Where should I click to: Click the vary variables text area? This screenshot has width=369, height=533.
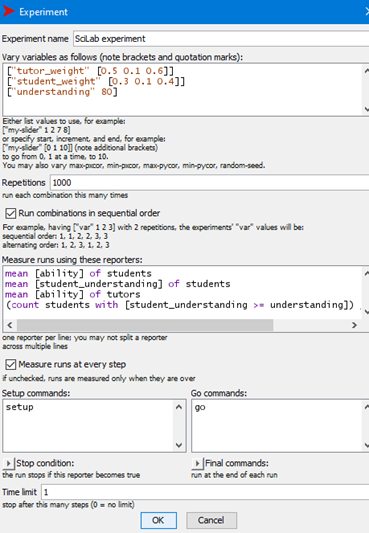coord(183,90)
